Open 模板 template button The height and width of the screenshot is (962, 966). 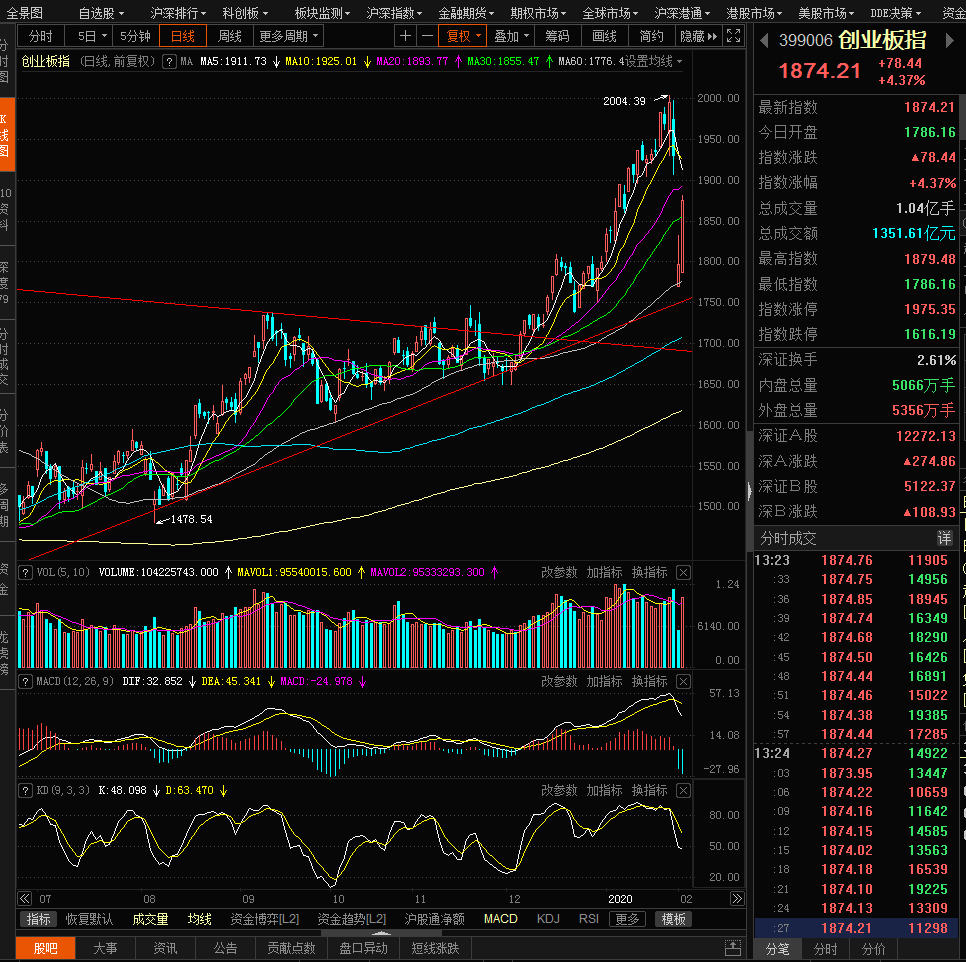tap(673, 920)
